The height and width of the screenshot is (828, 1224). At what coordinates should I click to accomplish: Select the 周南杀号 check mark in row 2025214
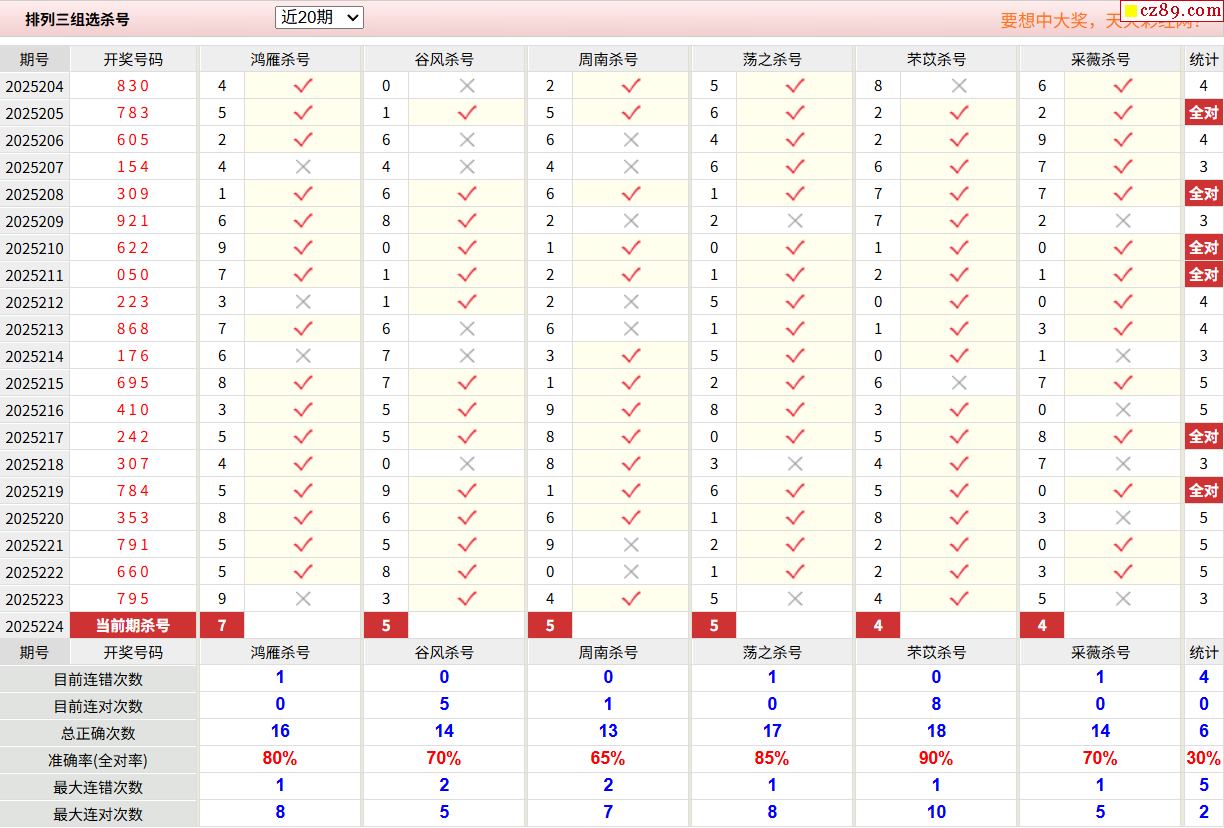point(631,356)
